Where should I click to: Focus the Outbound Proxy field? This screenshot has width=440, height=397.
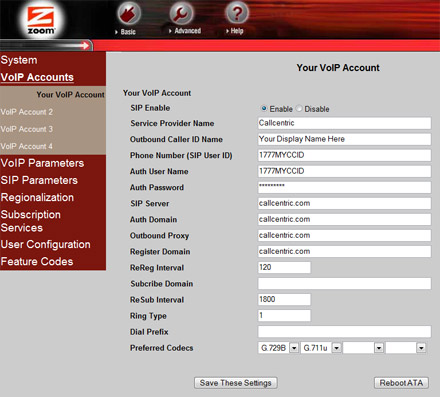[344, 235]
